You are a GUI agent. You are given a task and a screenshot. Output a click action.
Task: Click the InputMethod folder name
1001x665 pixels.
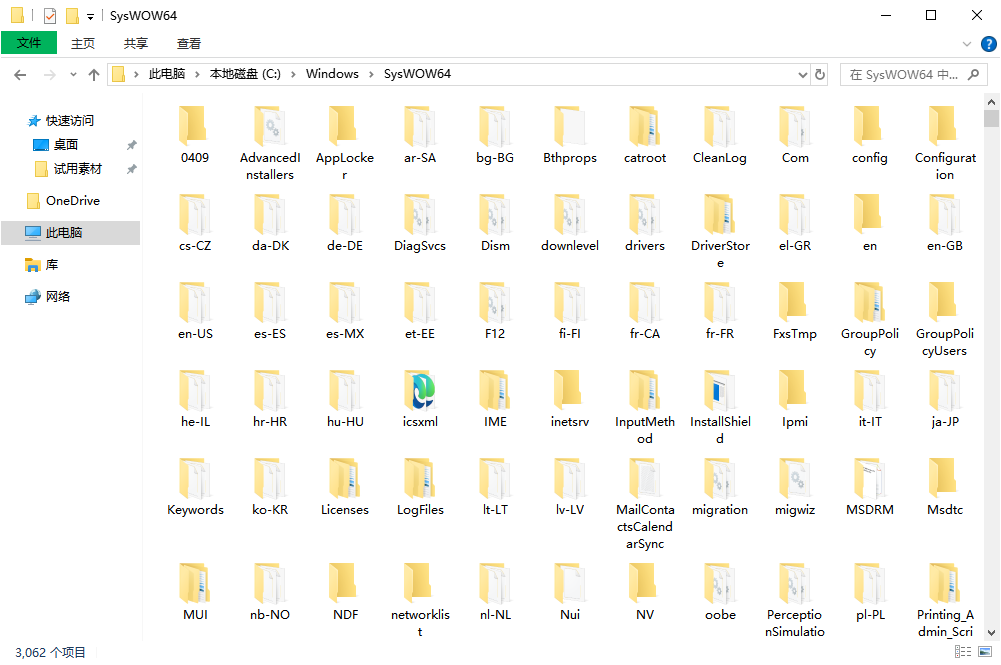[645, 430]
